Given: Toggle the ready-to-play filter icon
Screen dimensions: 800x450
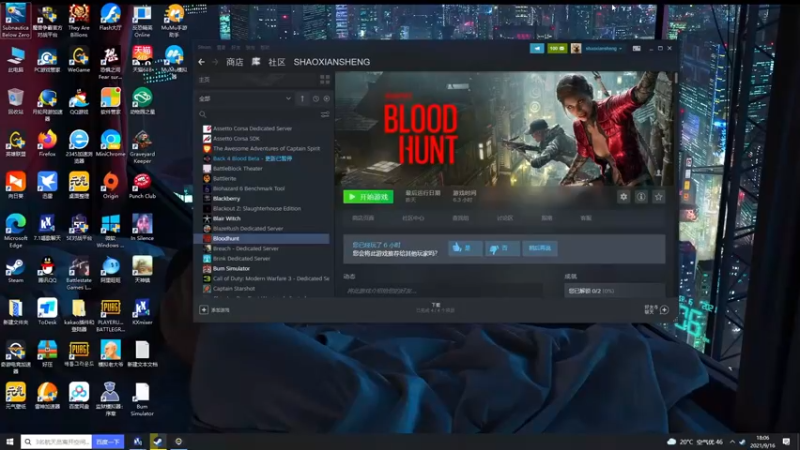Looking at the screenshot, I should point(327,98).
